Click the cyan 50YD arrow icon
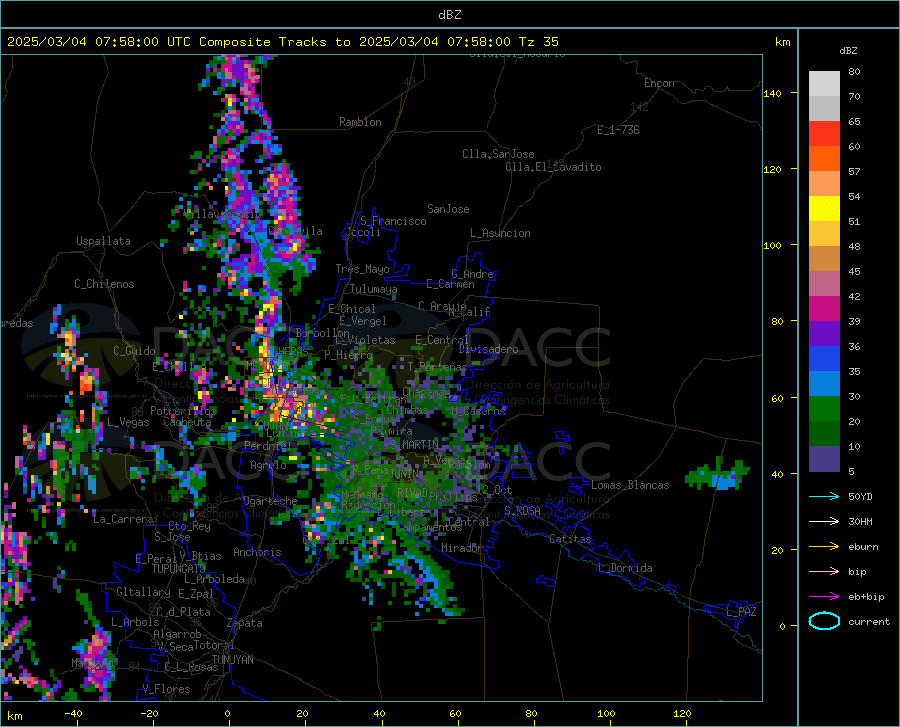The image size is (900, 727). [x=824, y=496]
